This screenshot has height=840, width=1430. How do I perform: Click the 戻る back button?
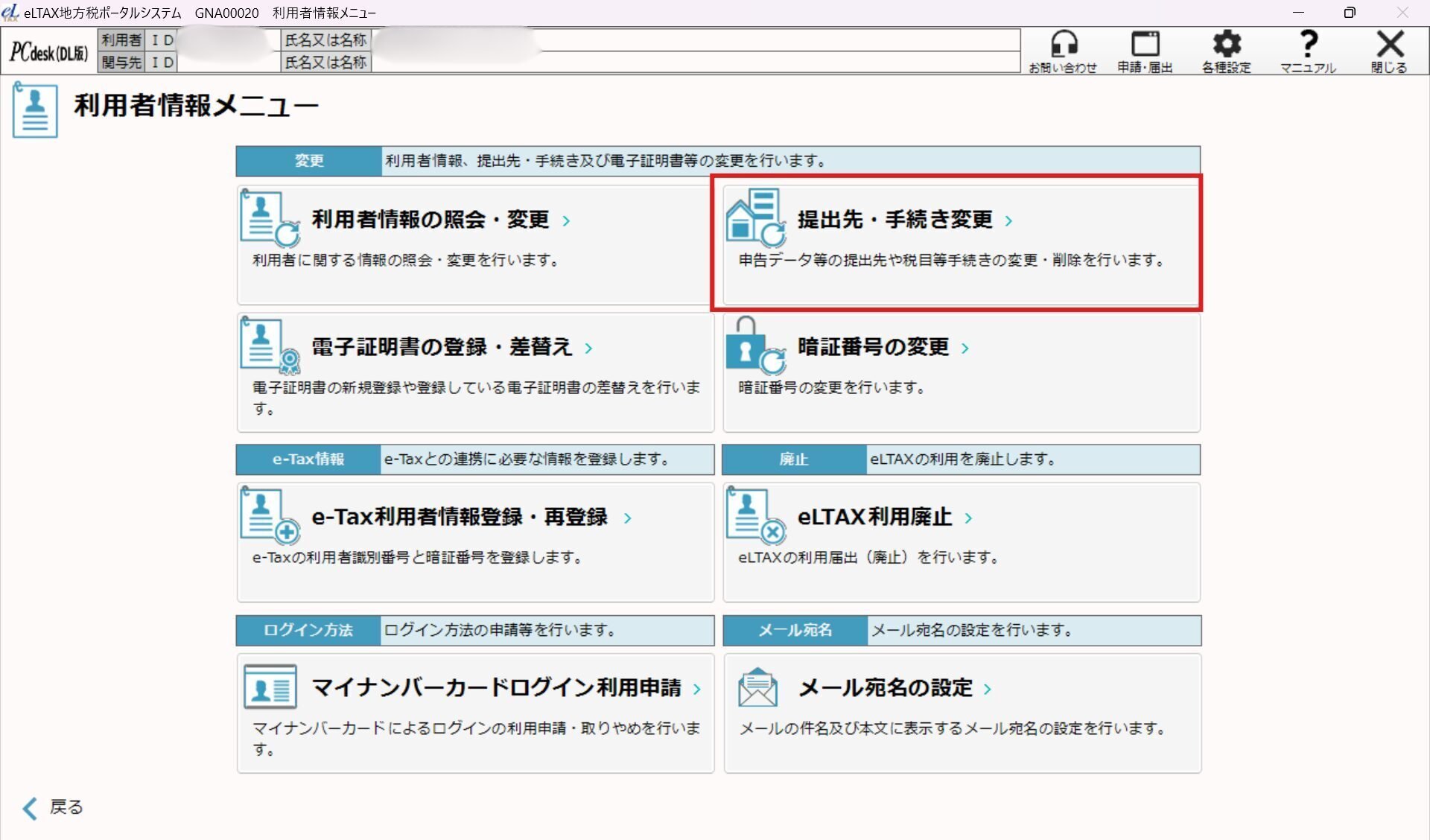(51, 807)
